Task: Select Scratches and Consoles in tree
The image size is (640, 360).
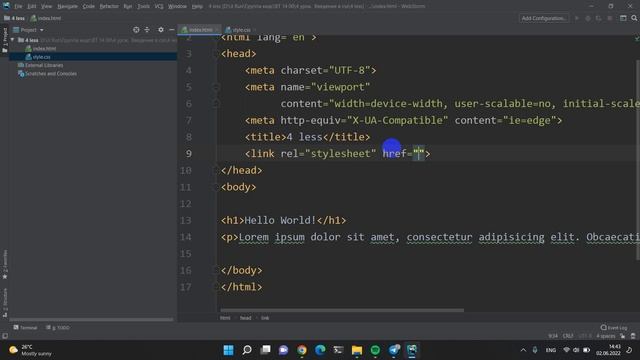Action: pyautogui.click(x=47, y=74)
